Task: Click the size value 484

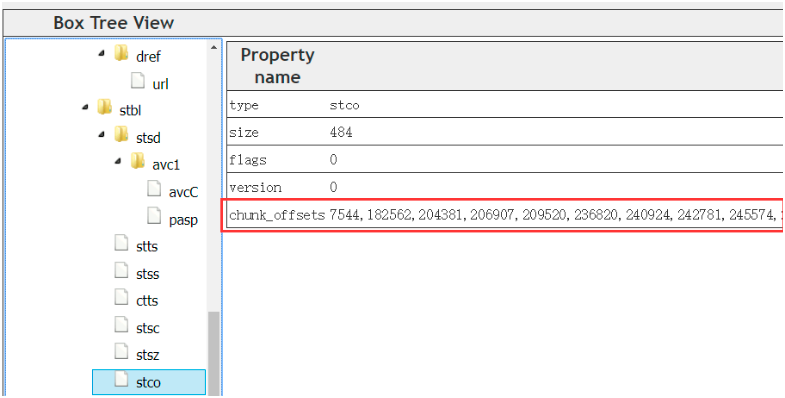Action: [341, 133]
